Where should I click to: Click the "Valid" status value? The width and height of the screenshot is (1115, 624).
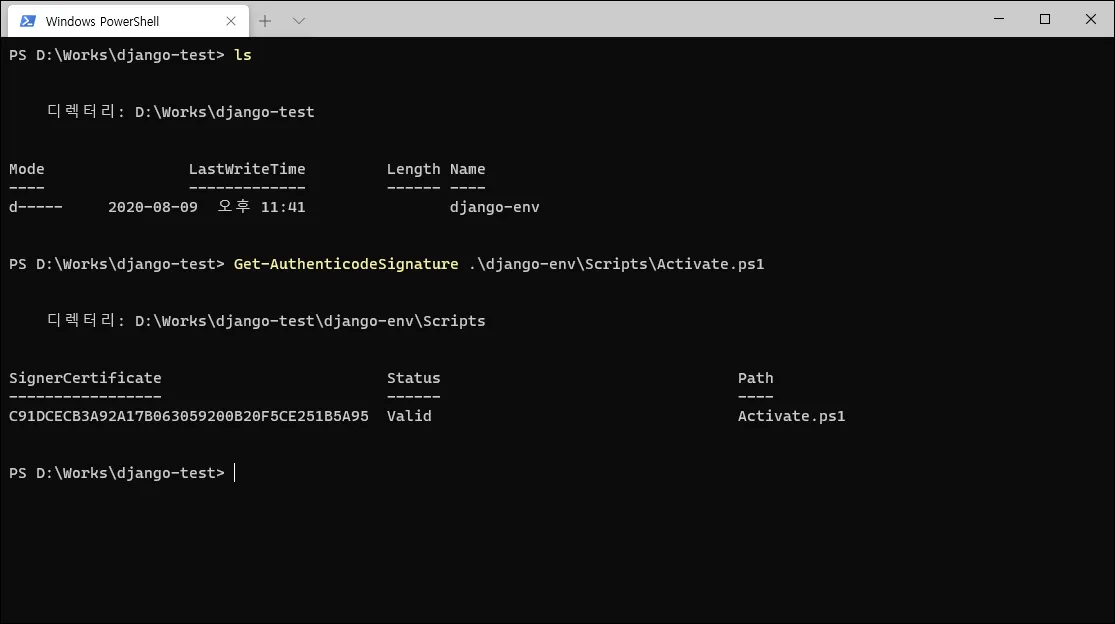pos(409,416)
